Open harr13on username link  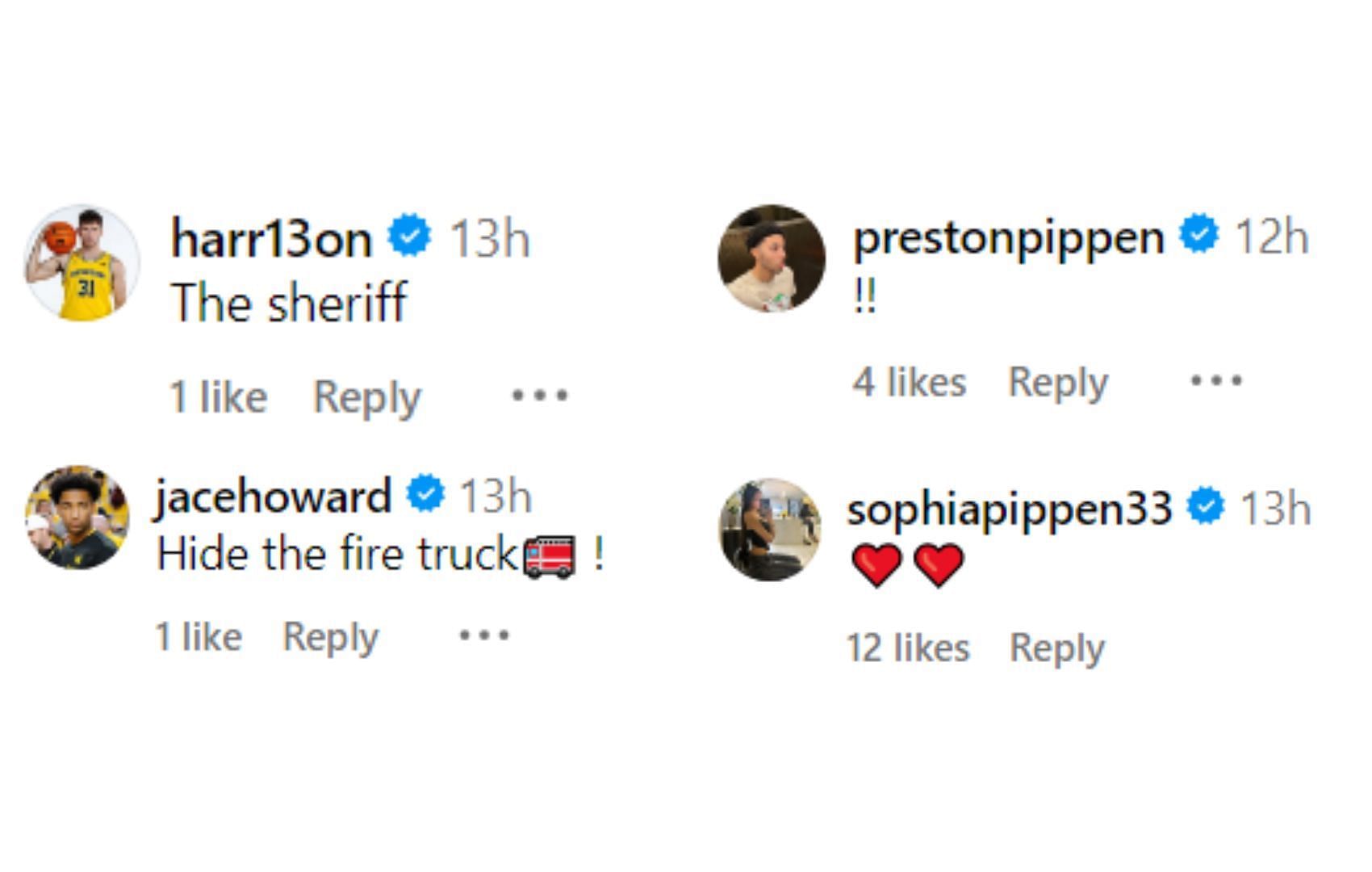pyautogui.click(x=271, y=239)
